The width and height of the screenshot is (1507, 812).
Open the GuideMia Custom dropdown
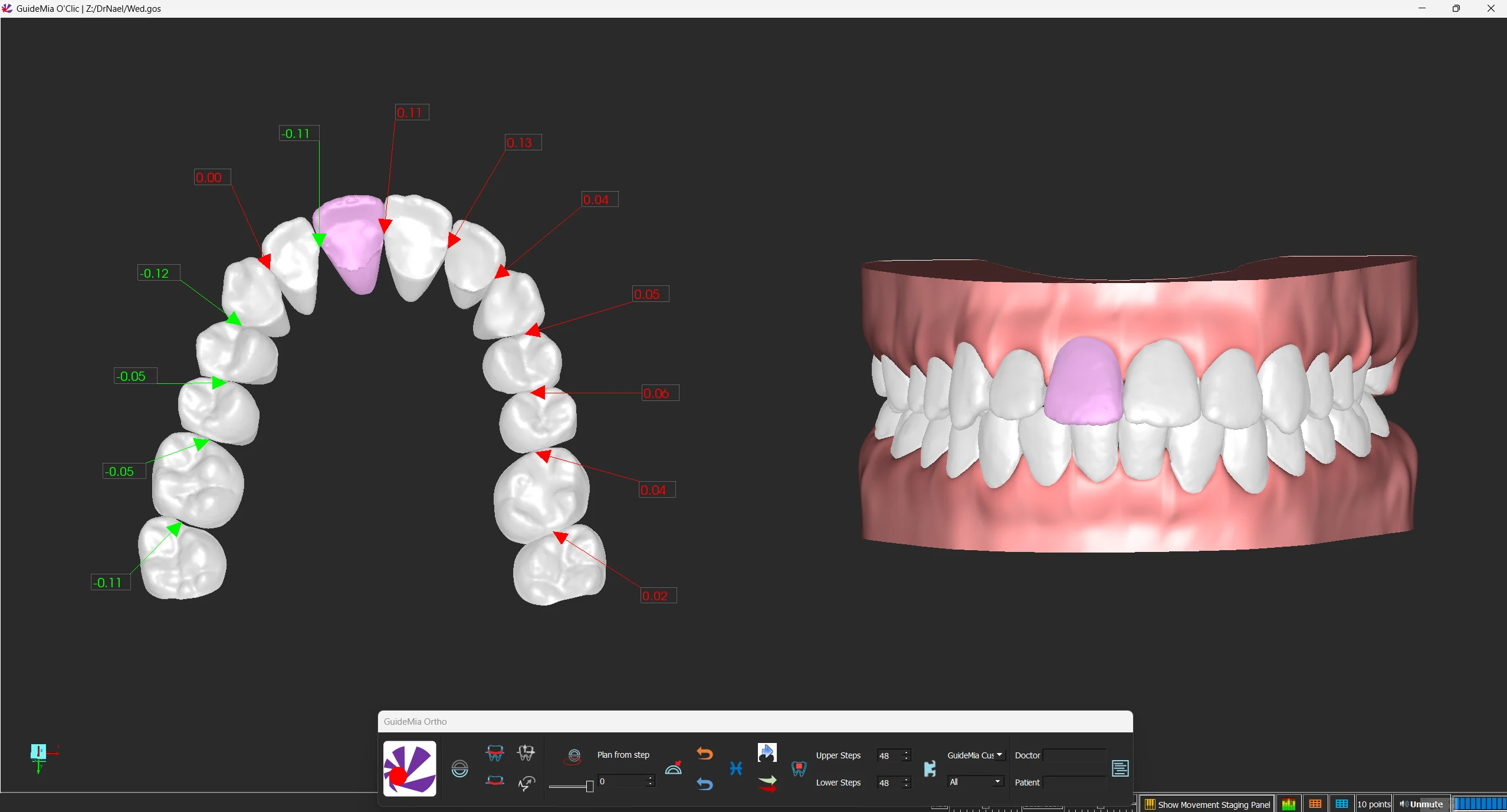[x=975, y=755]
